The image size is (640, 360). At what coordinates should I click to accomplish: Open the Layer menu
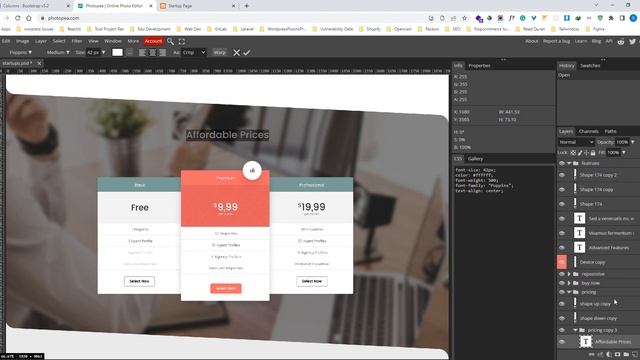pyautogui.click(x=40, y=41)
